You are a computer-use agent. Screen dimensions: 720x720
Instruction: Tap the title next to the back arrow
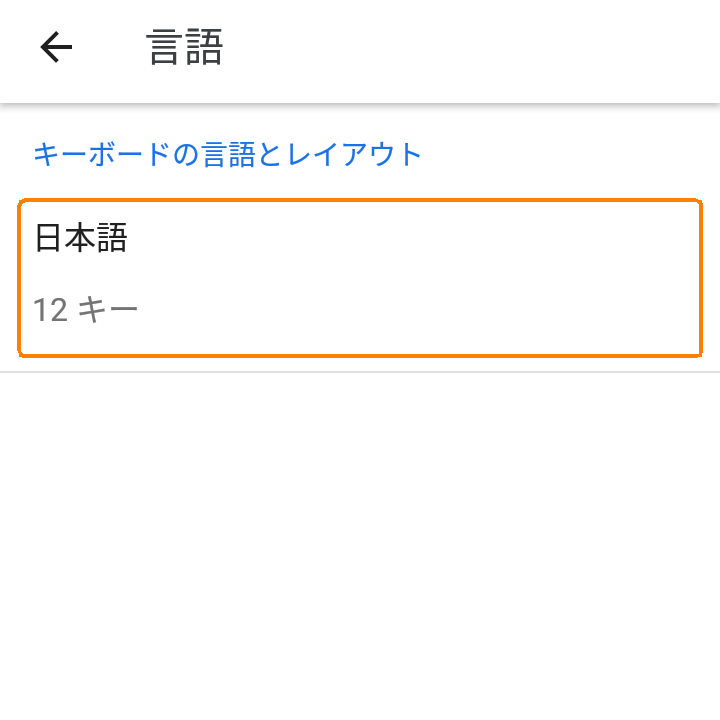pos(185,47)
